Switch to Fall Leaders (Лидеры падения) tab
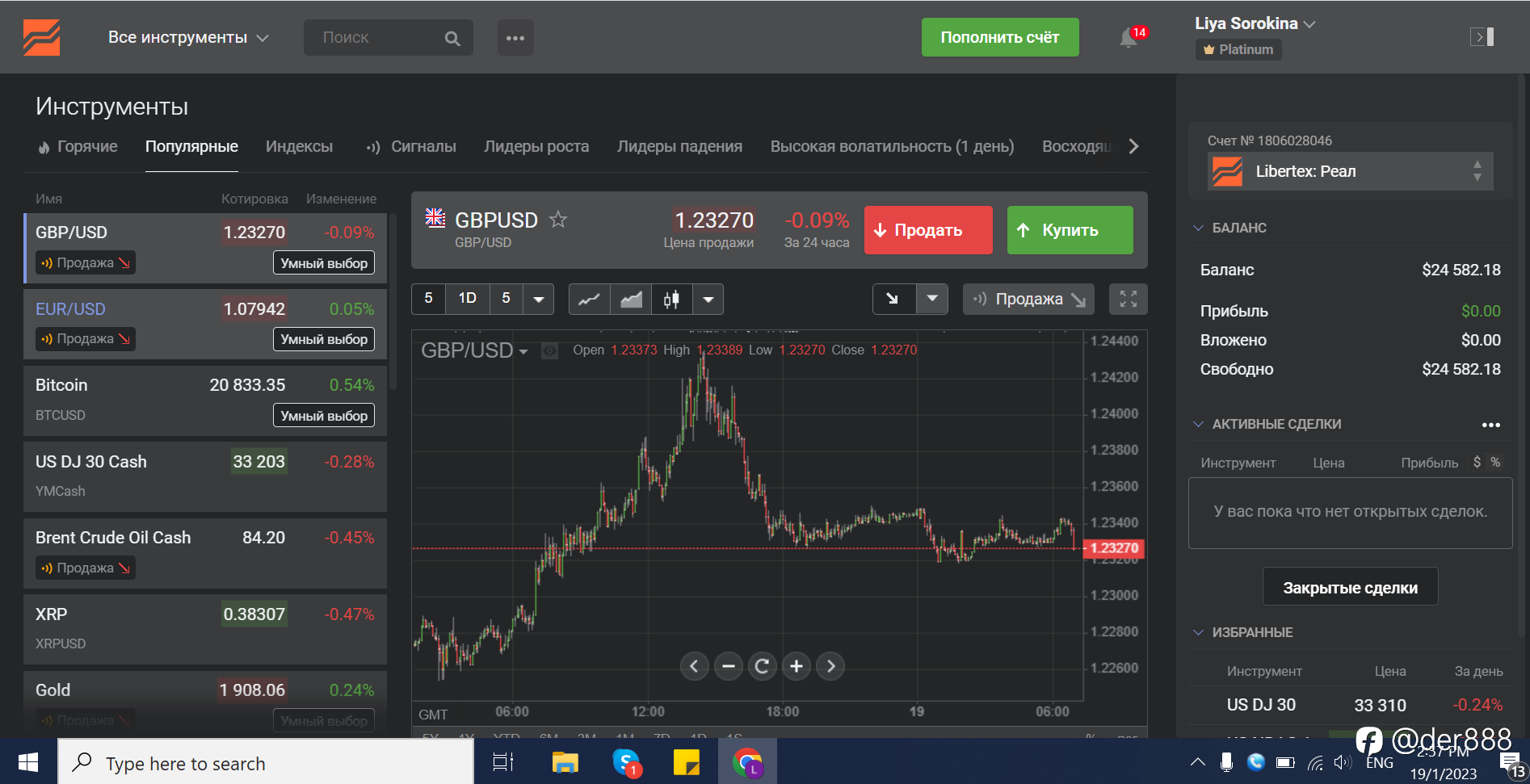 click(679, 146)
